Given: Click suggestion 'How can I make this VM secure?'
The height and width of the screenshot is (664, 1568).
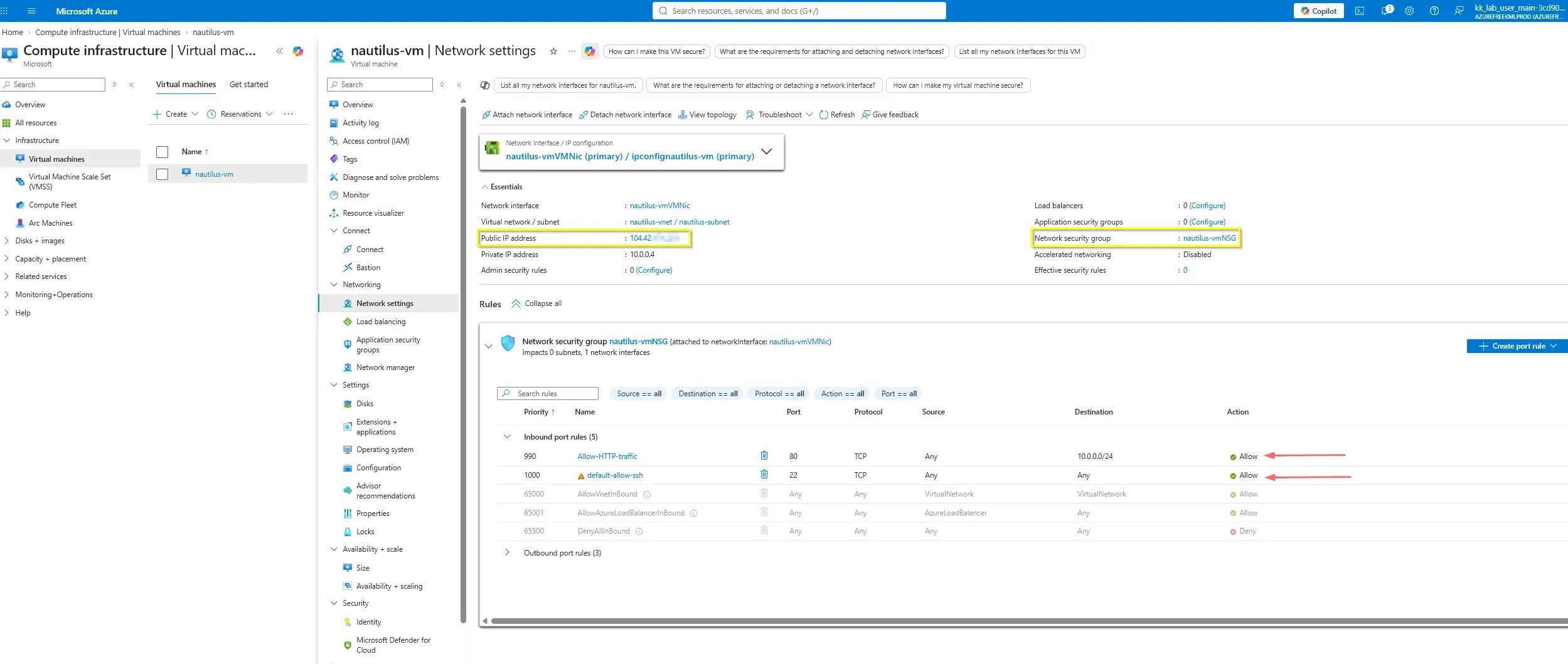Looking at the screenshot, I should 656,51.
